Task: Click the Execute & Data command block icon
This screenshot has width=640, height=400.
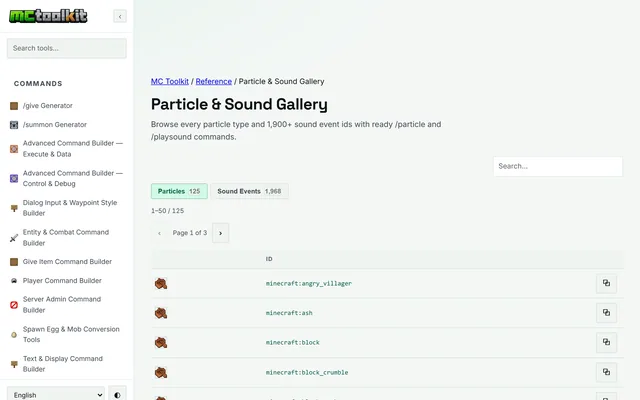Action: [x=14, y=149]
